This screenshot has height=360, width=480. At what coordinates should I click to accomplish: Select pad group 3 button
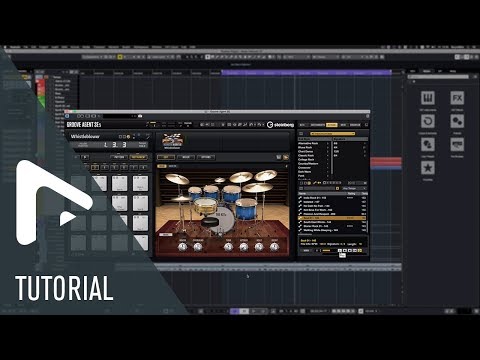(x=105, y=167)
